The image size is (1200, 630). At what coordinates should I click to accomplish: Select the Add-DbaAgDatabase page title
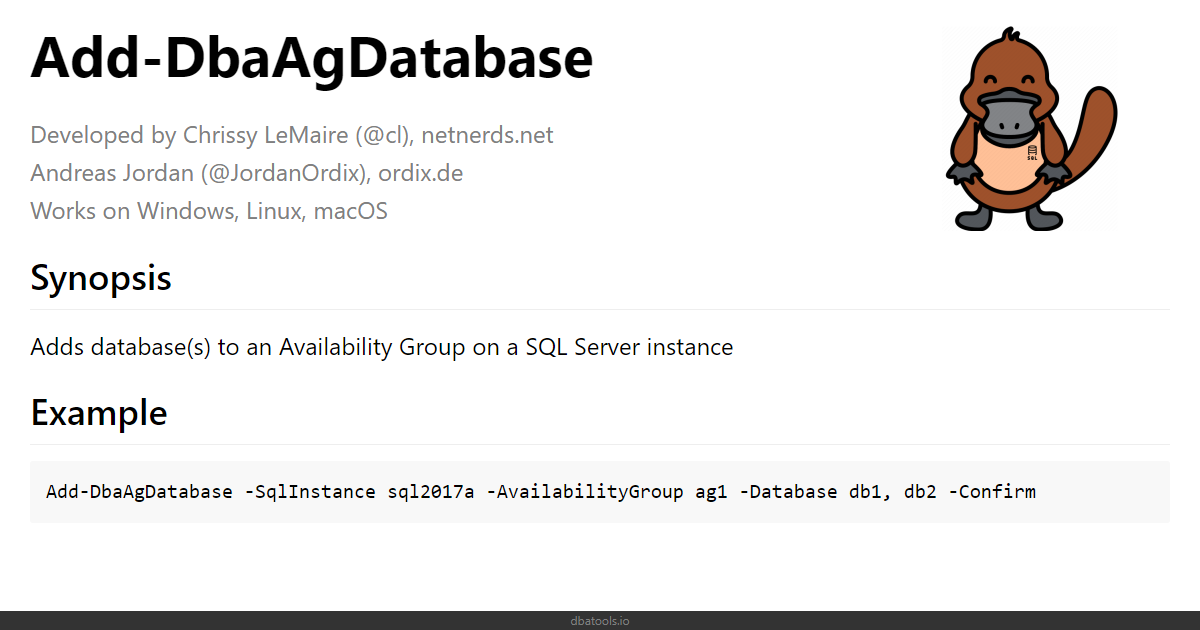coord(312,58)
